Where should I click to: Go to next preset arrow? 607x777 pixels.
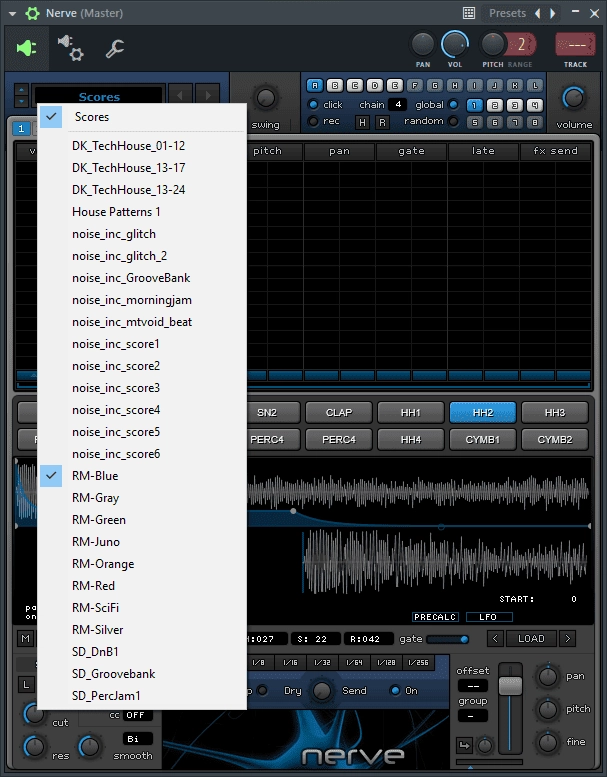click(x=552, y=13)
